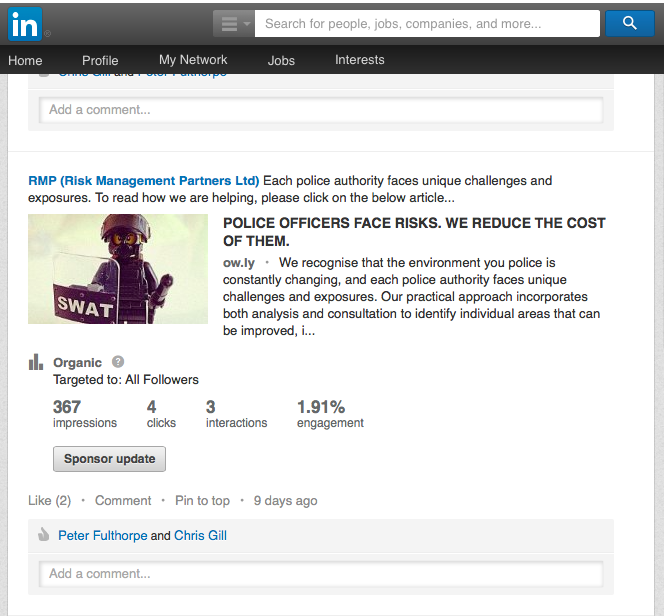Click the Targeted to: All Followers text
664x616 pixels.
point(126,380)
